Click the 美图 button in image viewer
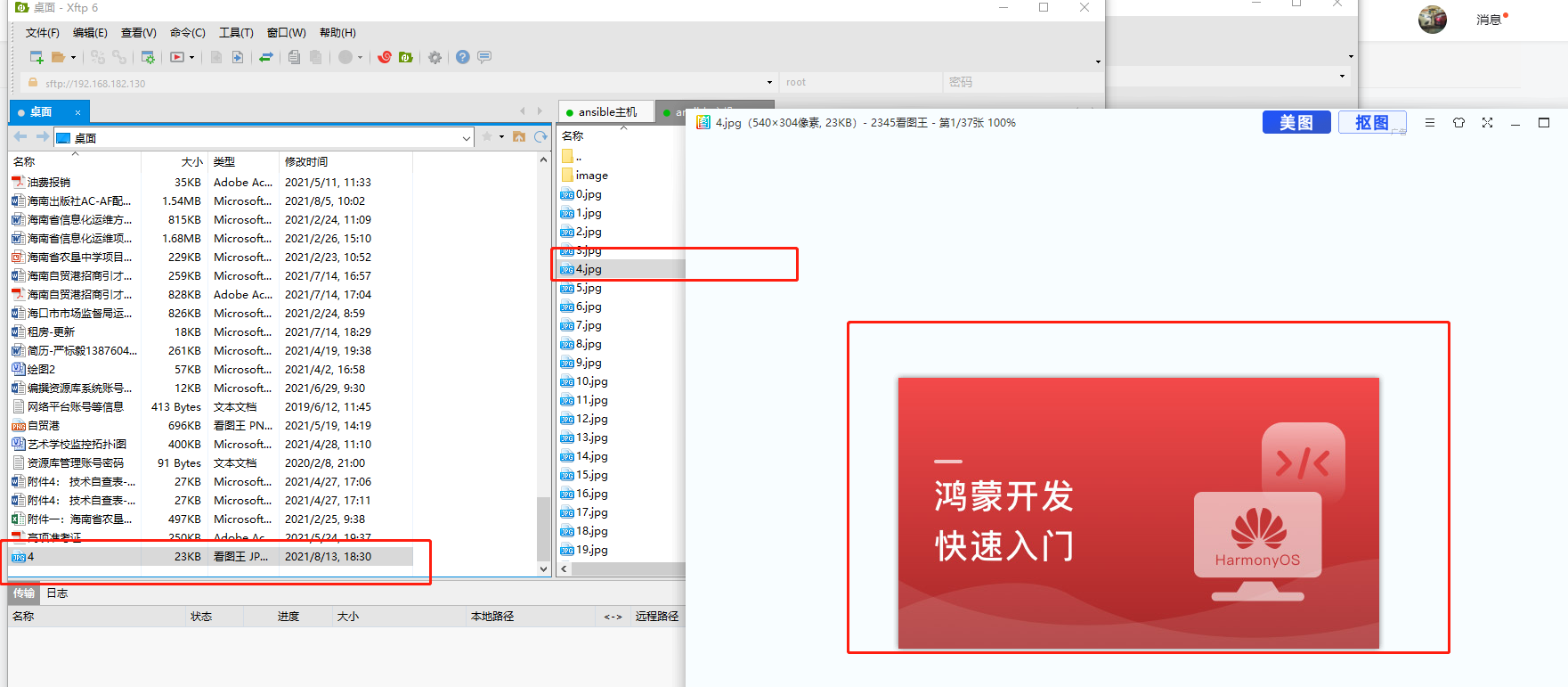The height and width of the screenshot is (687, 1568). (1296, 123)
